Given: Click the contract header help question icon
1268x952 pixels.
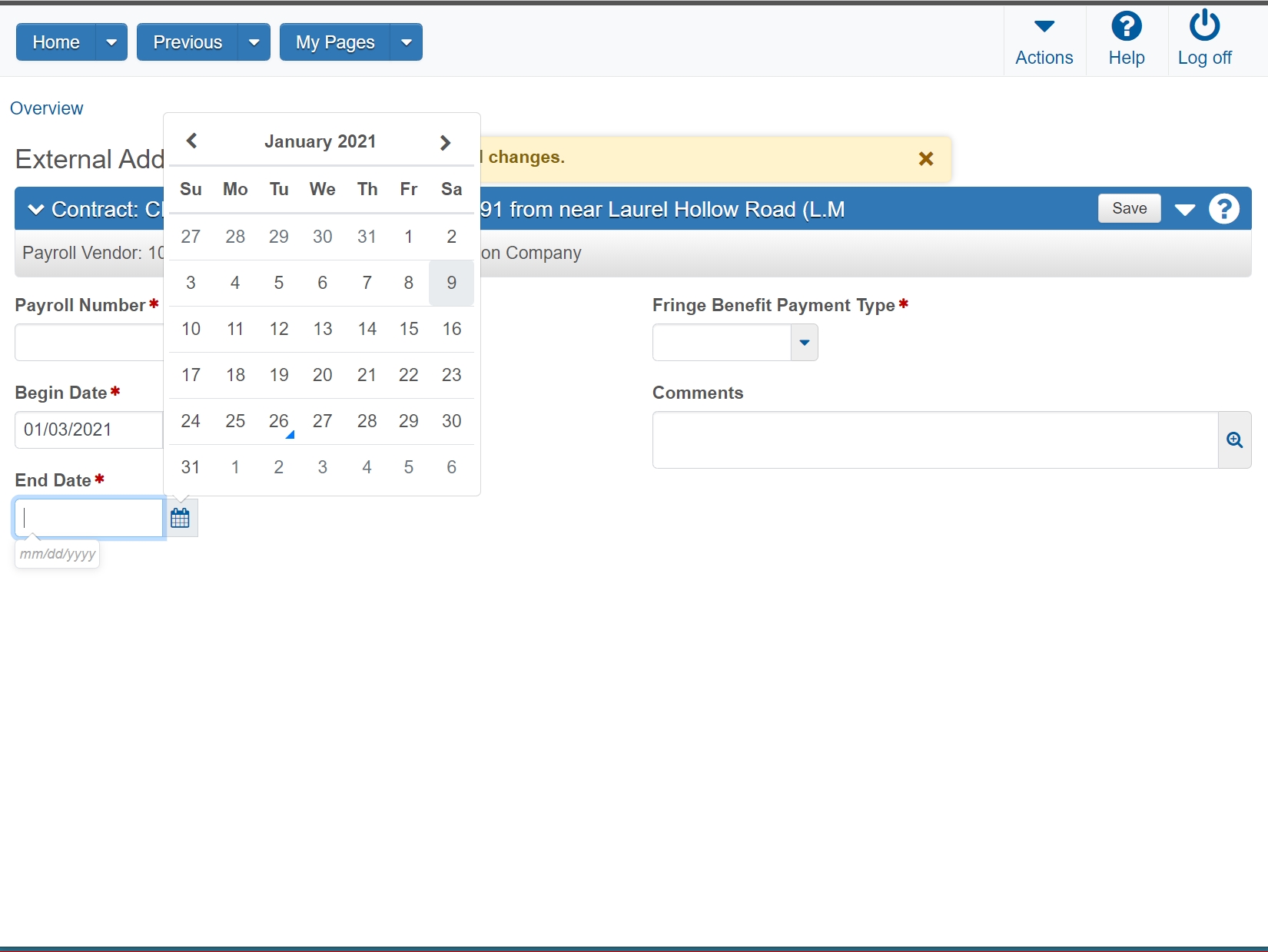Looking at the screenshot, I should click(x=1223, y=209).
